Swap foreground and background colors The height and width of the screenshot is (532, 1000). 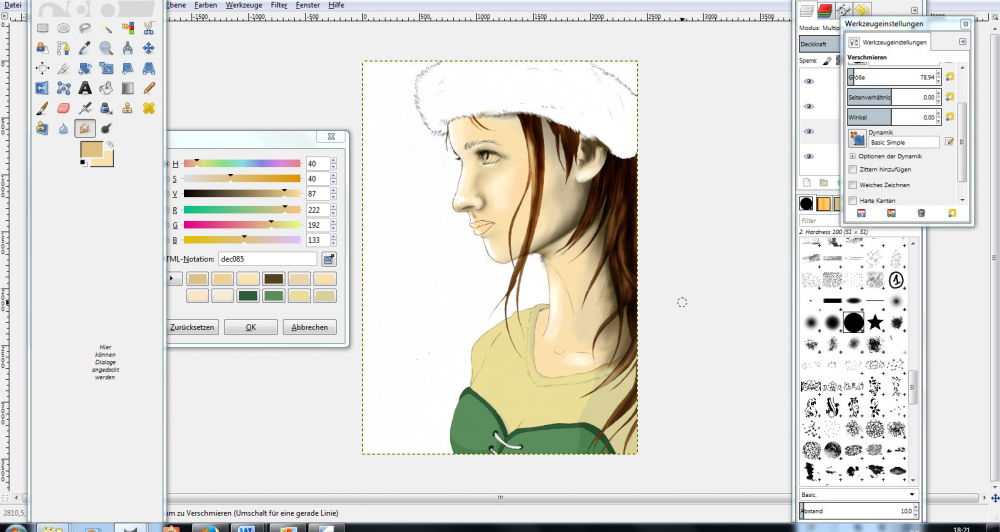(110, 144)
